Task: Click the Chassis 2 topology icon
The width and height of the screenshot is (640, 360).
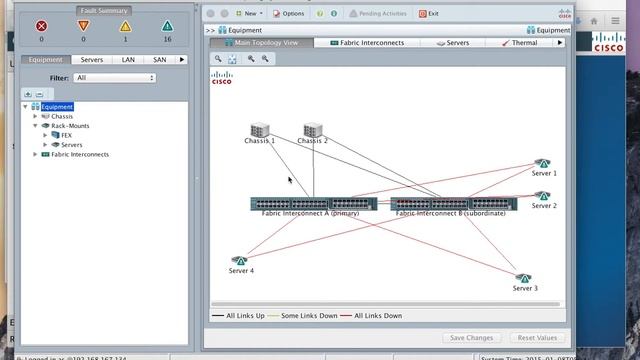Action: [313, 130]
